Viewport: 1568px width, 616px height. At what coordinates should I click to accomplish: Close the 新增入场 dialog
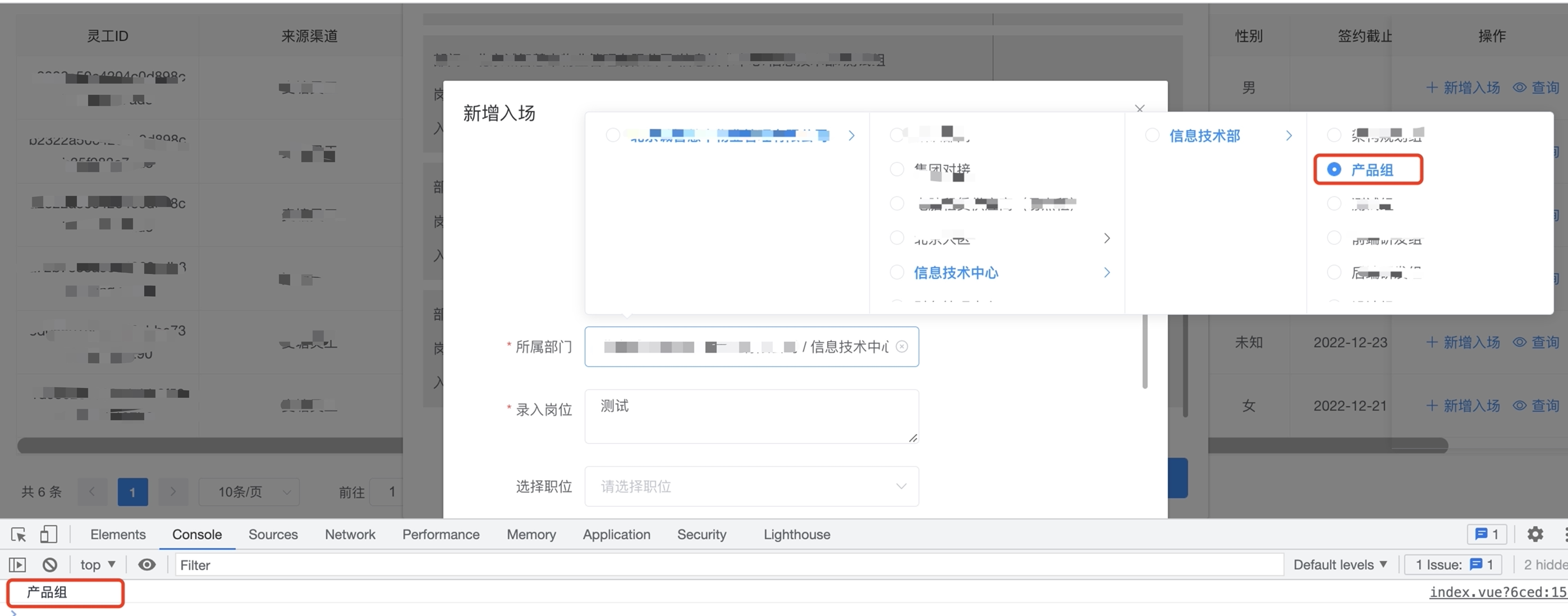click(1139, 109)
